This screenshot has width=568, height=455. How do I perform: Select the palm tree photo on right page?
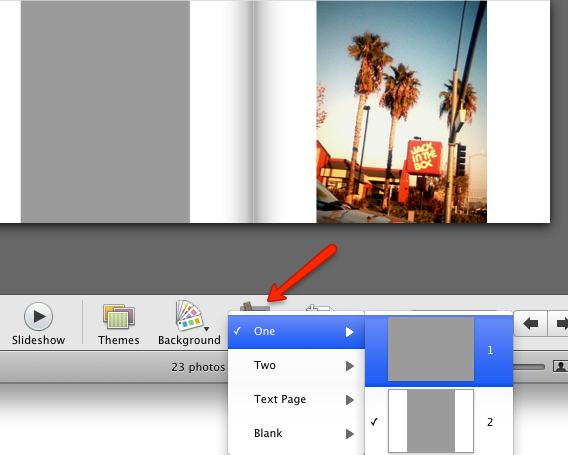coord(401,112)
